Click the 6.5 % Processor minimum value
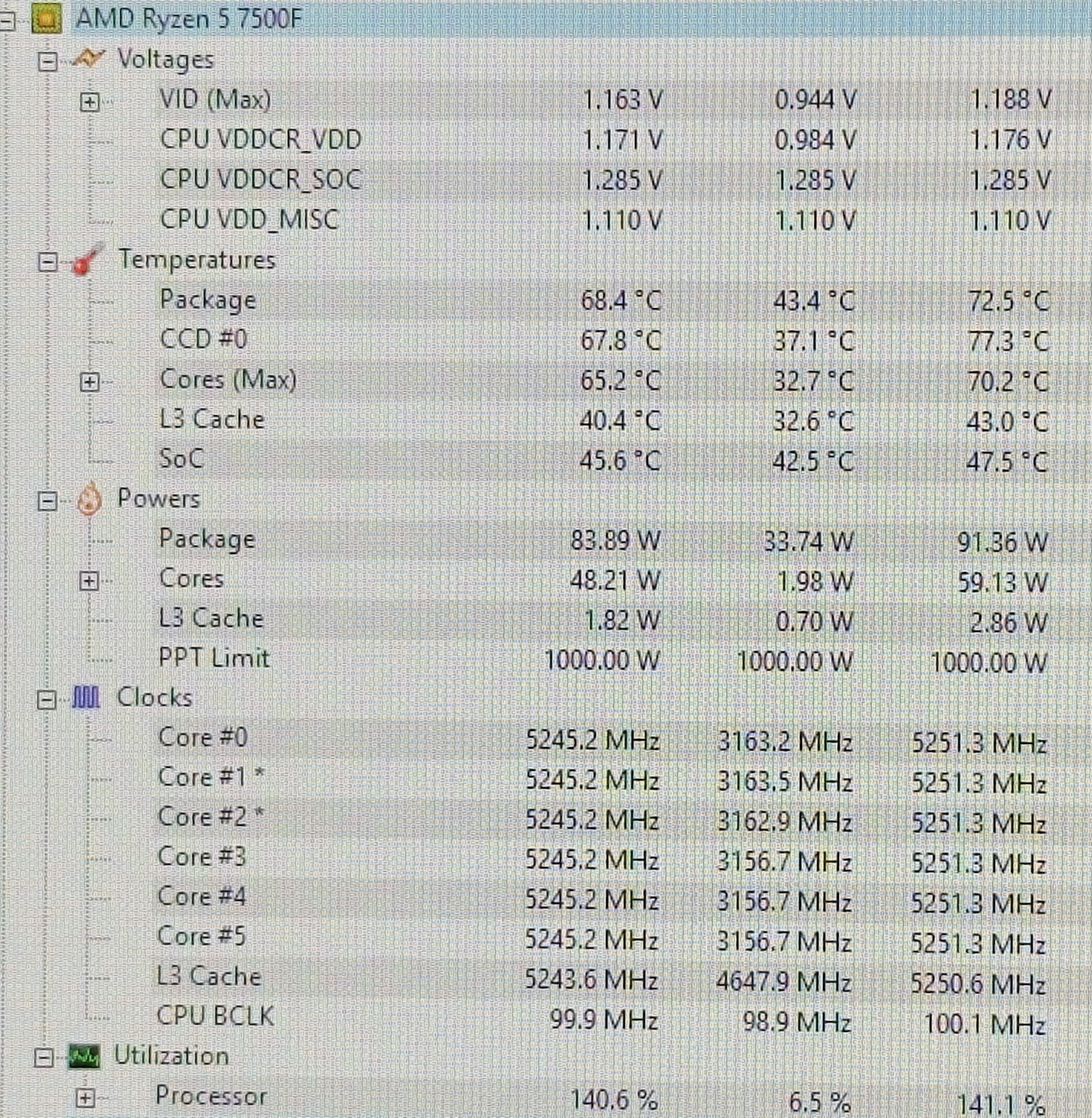This screenshot has width=1092, height=1118. [x=819, y=1102]
